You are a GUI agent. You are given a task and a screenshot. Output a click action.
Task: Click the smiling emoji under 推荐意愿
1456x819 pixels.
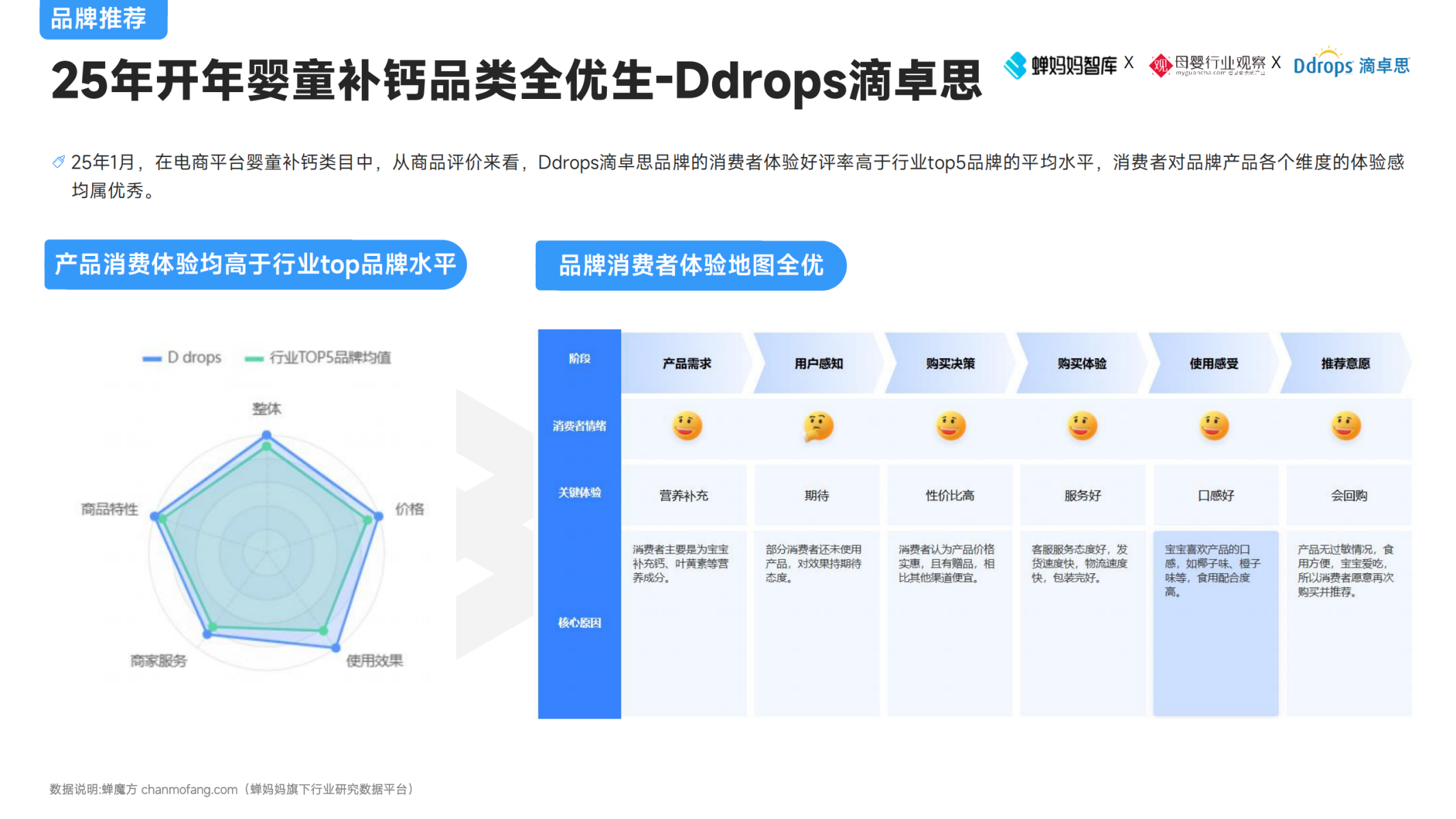[x=1345, y=427]
